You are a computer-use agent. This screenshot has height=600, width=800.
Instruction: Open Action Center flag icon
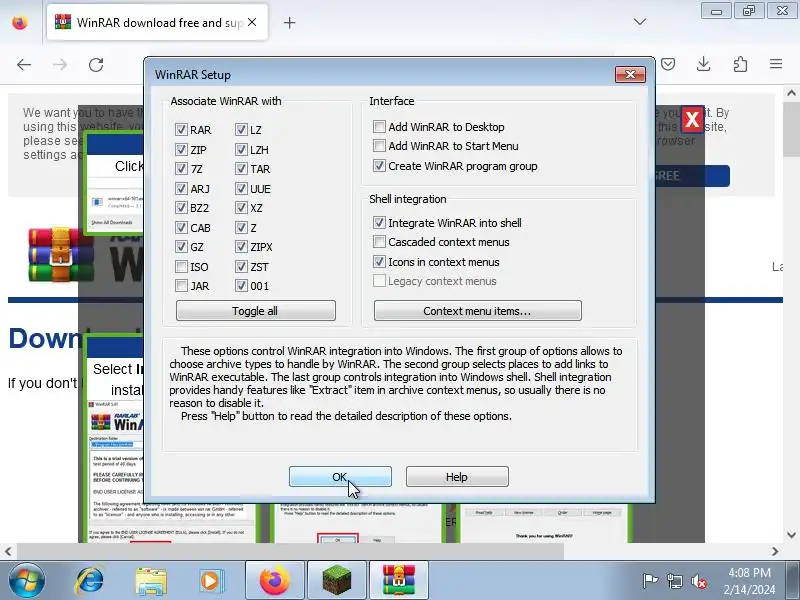coord(650,581)
